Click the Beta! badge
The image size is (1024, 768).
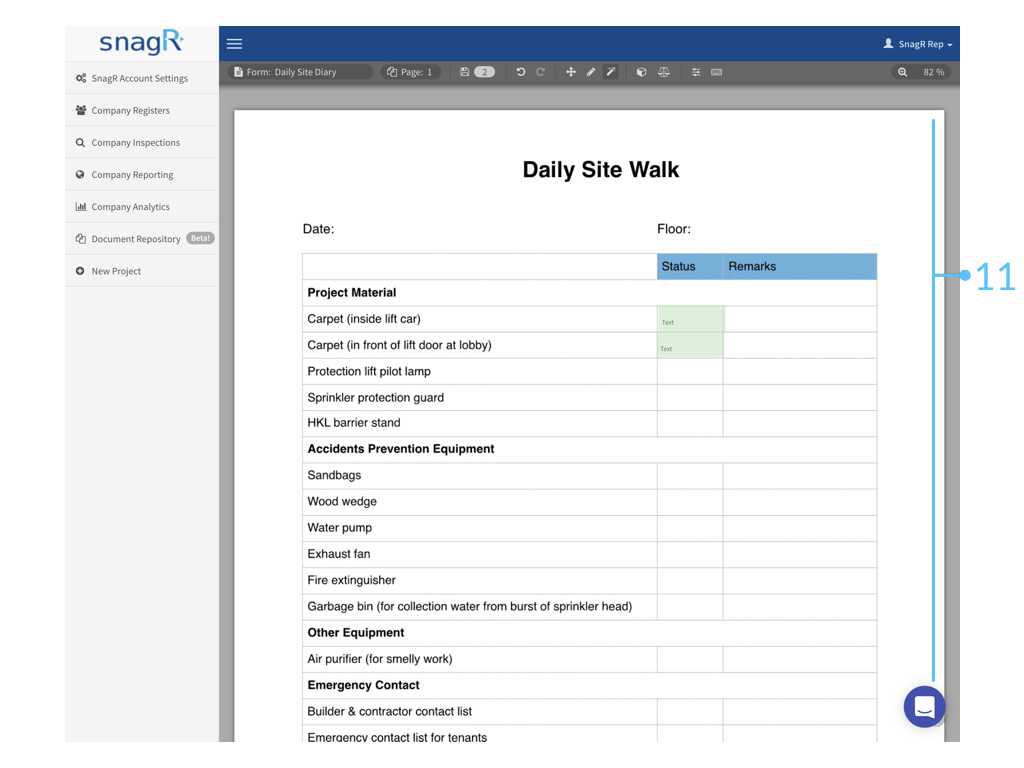[200, 238]
